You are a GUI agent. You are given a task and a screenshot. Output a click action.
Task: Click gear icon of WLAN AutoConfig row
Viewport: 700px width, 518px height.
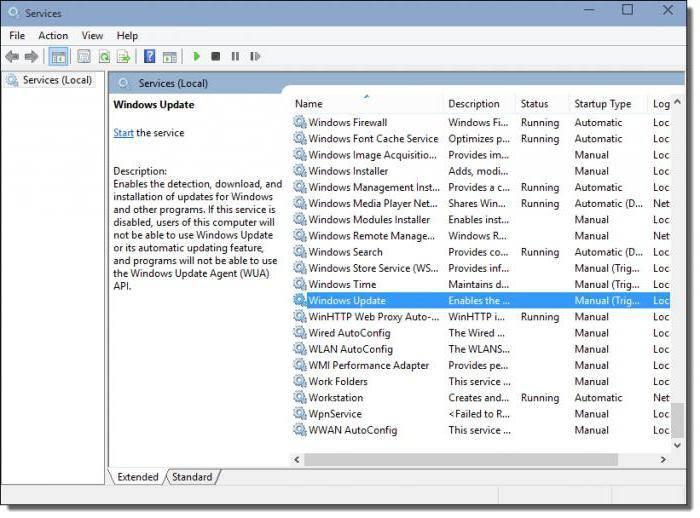[x=300, y=349]
